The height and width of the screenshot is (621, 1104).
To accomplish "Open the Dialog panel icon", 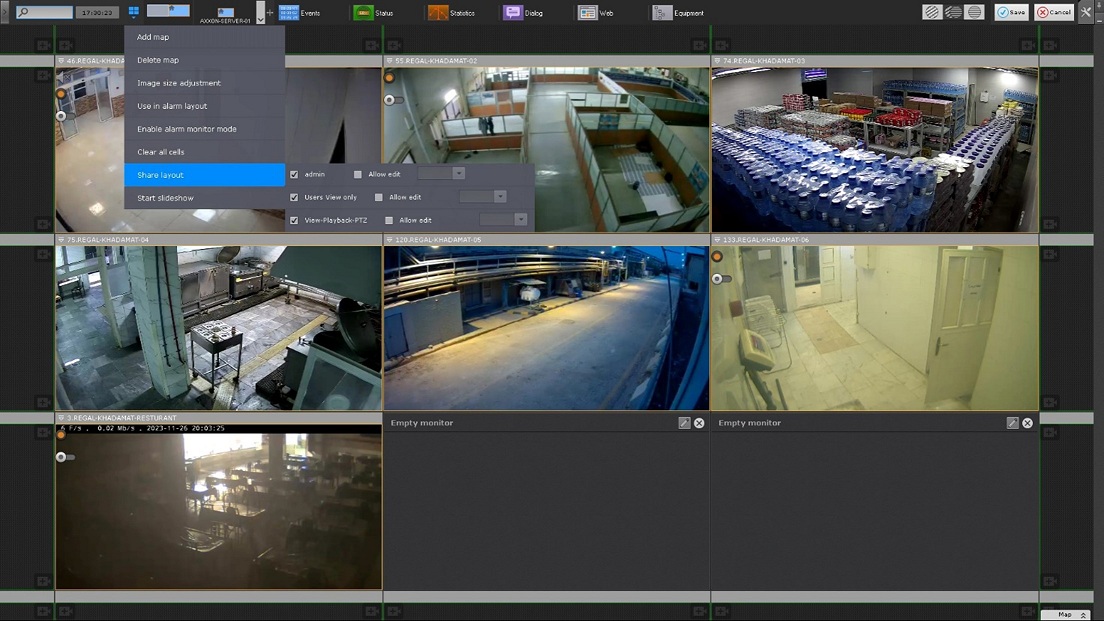I will point(513,13).
